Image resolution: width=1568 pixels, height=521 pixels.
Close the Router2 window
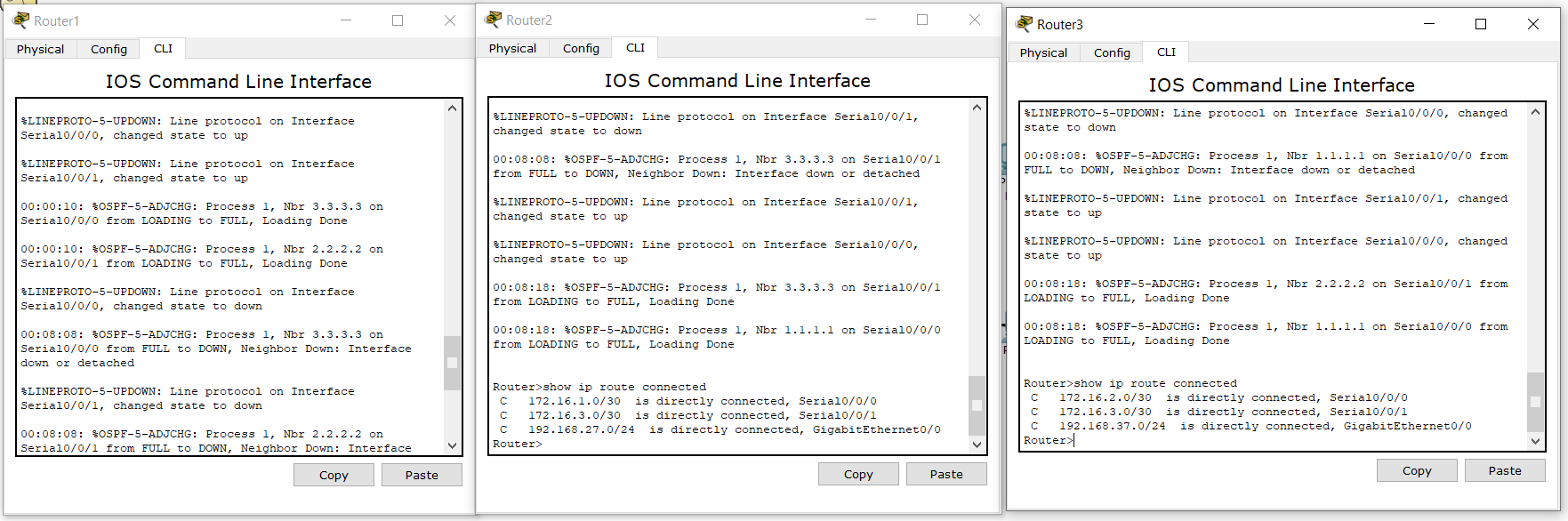point(975,20)
